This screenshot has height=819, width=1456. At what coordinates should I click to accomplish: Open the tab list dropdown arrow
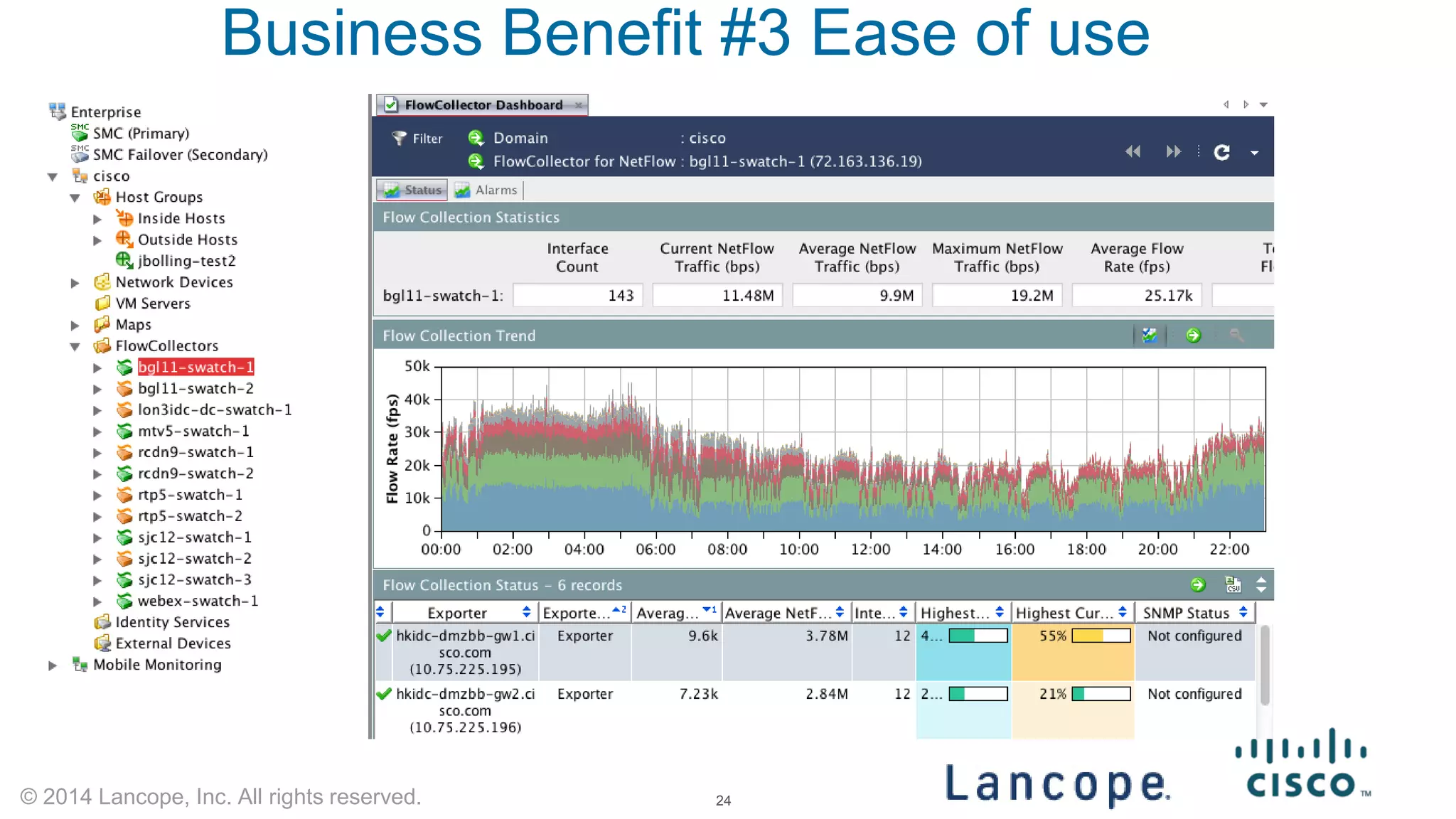tap(1263, 105)
